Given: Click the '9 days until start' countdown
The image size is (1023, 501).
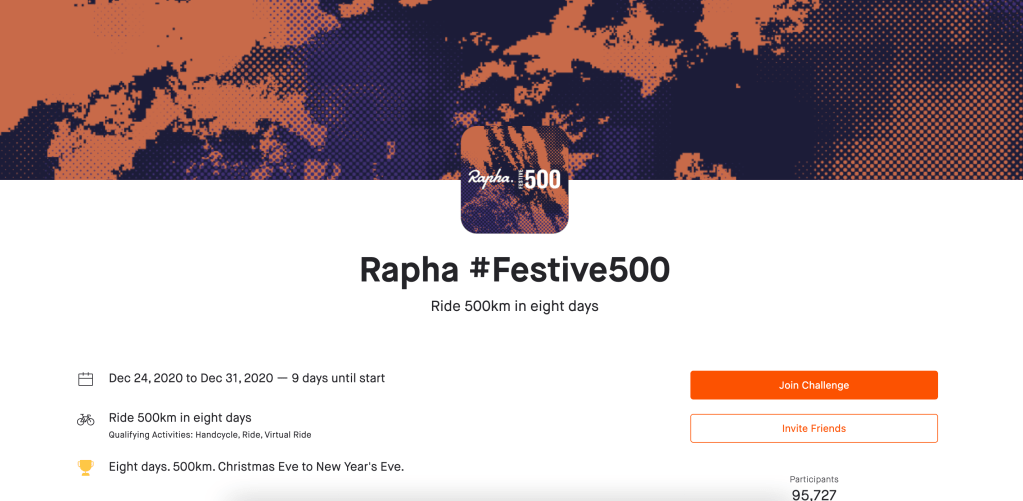Looking at the screenshot, I should click(x=338, y=378).
